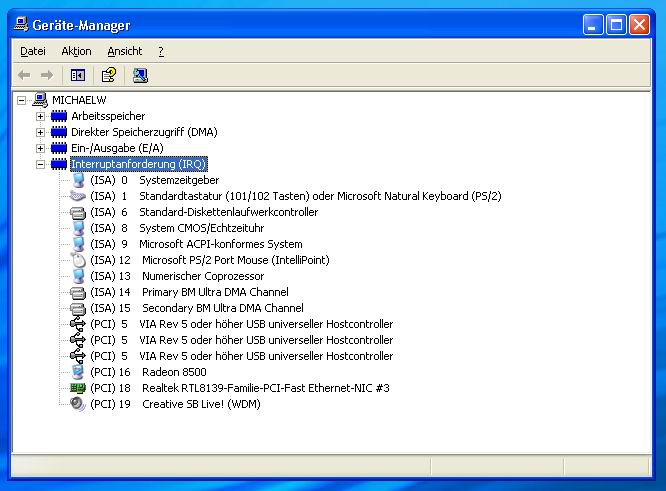Expand the Arbeitsspeicher node
Viewport: 666px width, 491px height.
40,116
